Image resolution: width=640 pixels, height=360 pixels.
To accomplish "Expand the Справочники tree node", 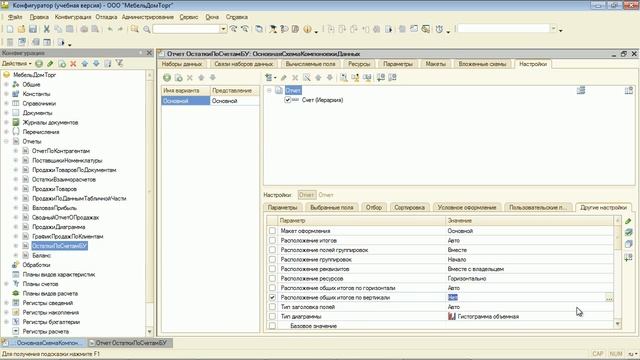I will click(6, 103).
